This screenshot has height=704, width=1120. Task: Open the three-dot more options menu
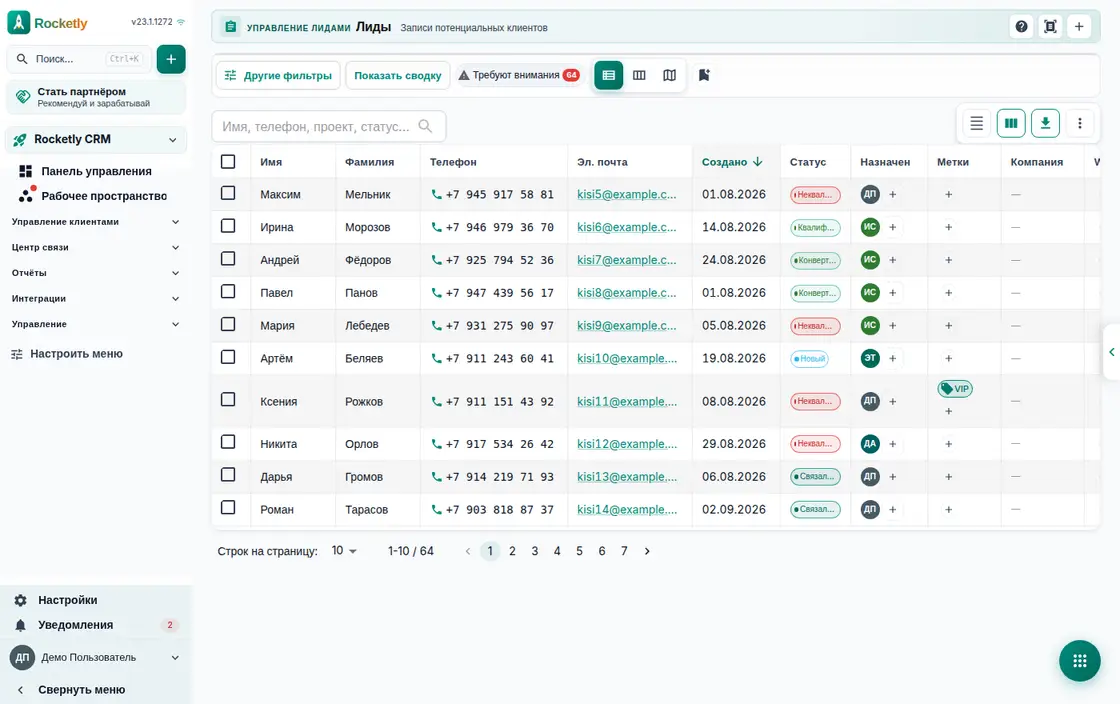1079,124
